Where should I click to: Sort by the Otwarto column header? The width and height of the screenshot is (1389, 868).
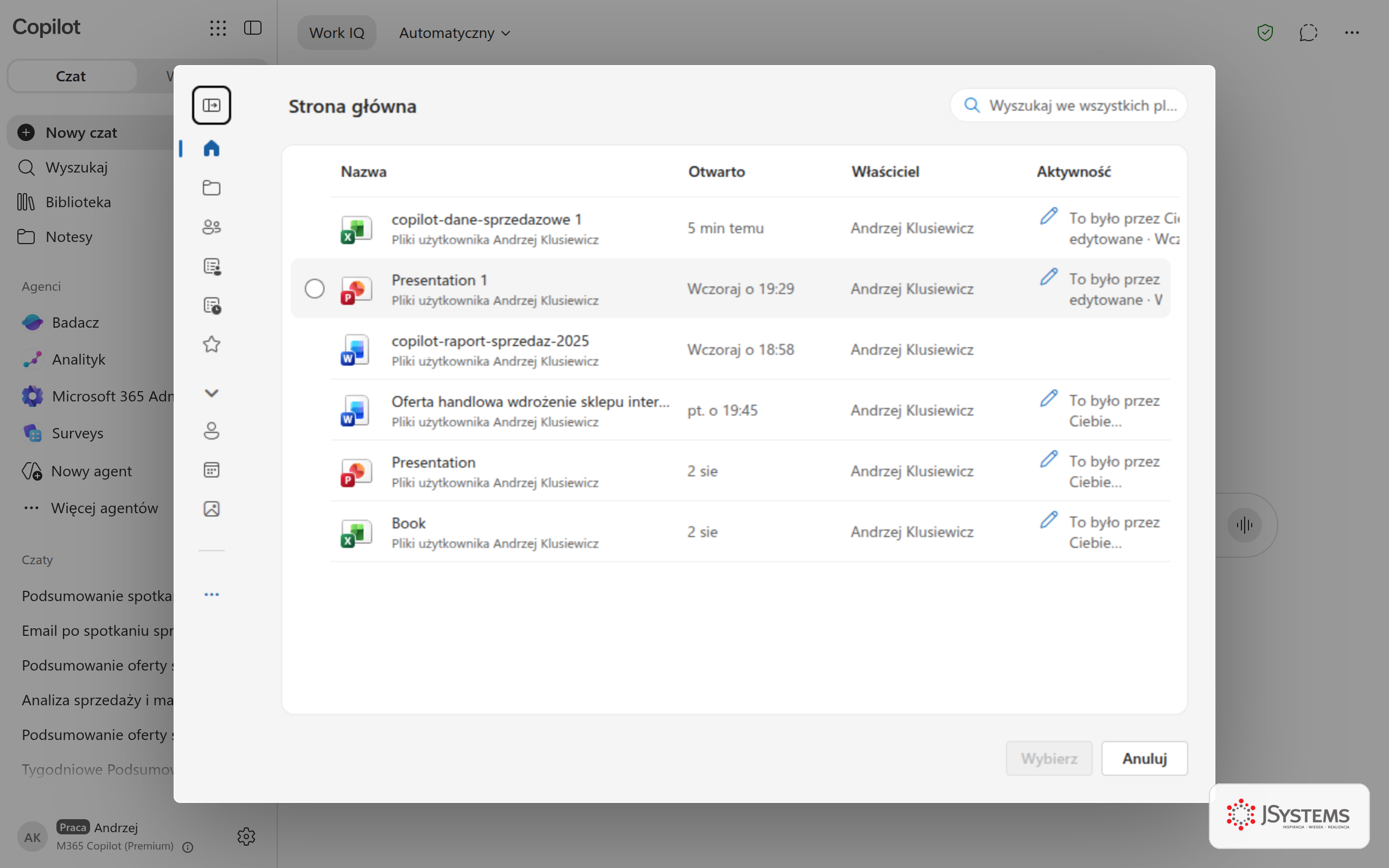pyautogui.click(x=716, y=171)
